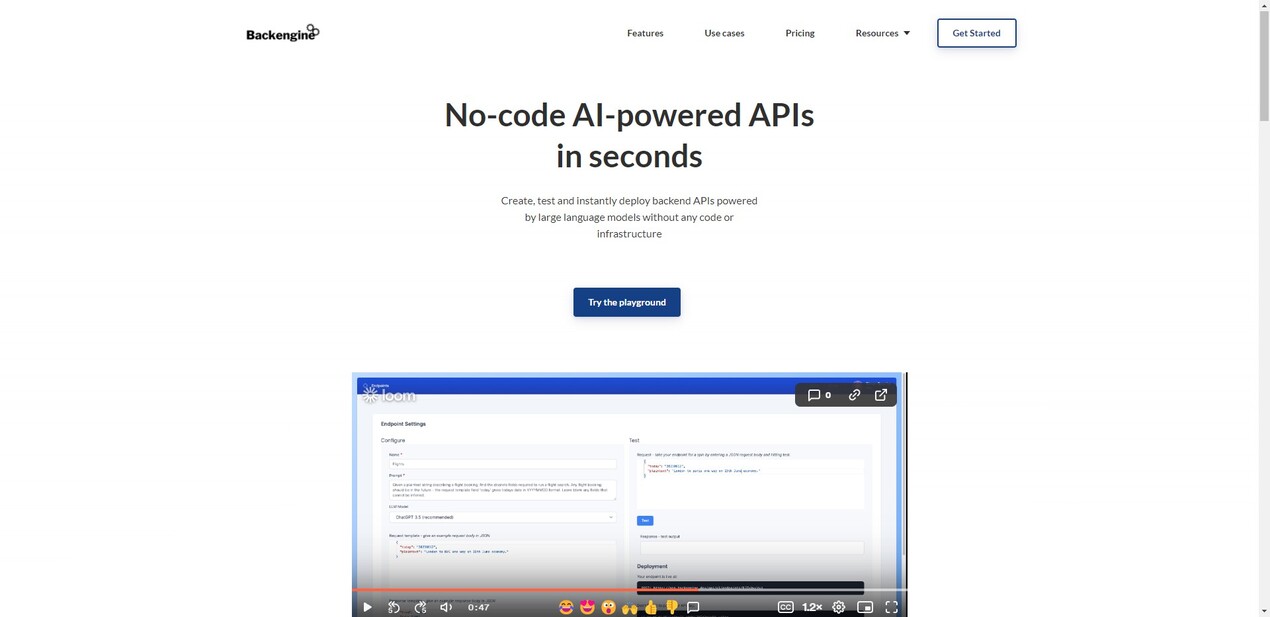Click the Try the playground button
Viewport: 1270px width, 617px height.
(x=627, y=302)
